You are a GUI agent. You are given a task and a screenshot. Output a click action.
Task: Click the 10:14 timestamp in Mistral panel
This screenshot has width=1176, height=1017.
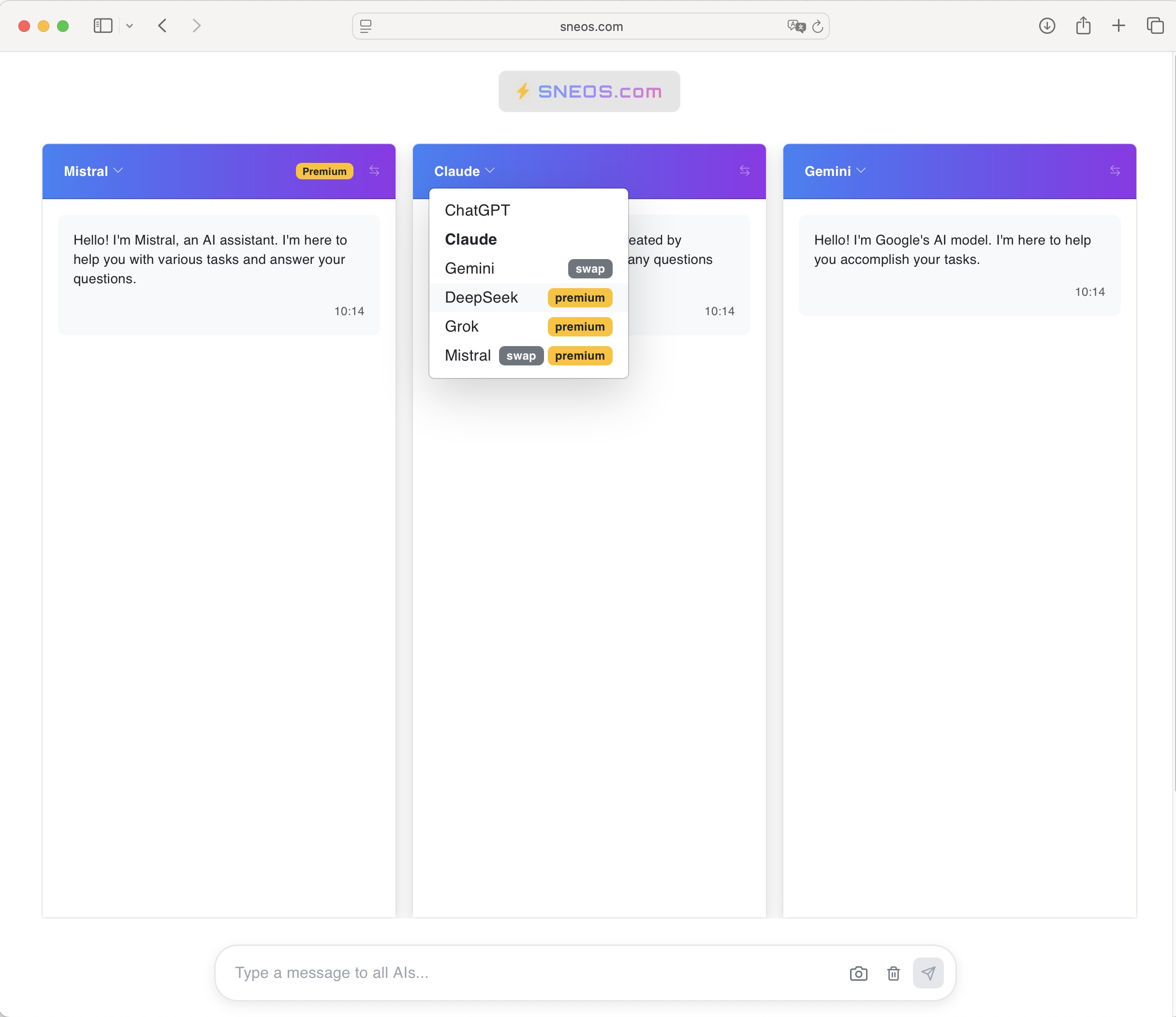[349, 311]
